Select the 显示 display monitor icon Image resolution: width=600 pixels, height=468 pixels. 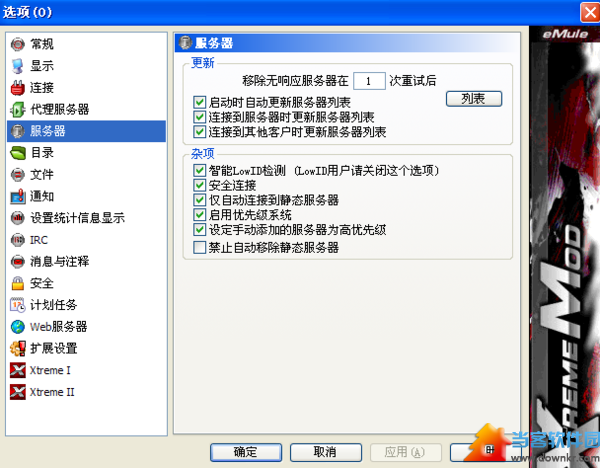pos(18,66)
